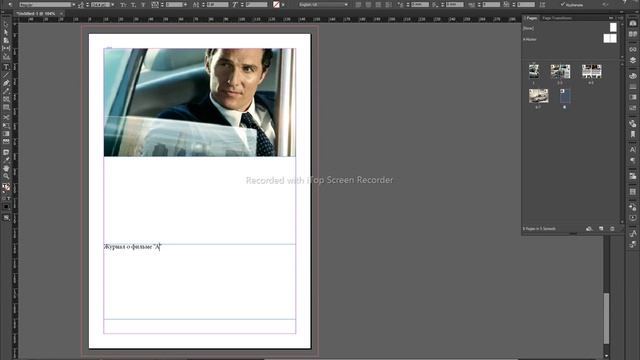Screen dimensions: 640x360
Task: Open the Links panel from the right dock
Action: pos(633,49)
